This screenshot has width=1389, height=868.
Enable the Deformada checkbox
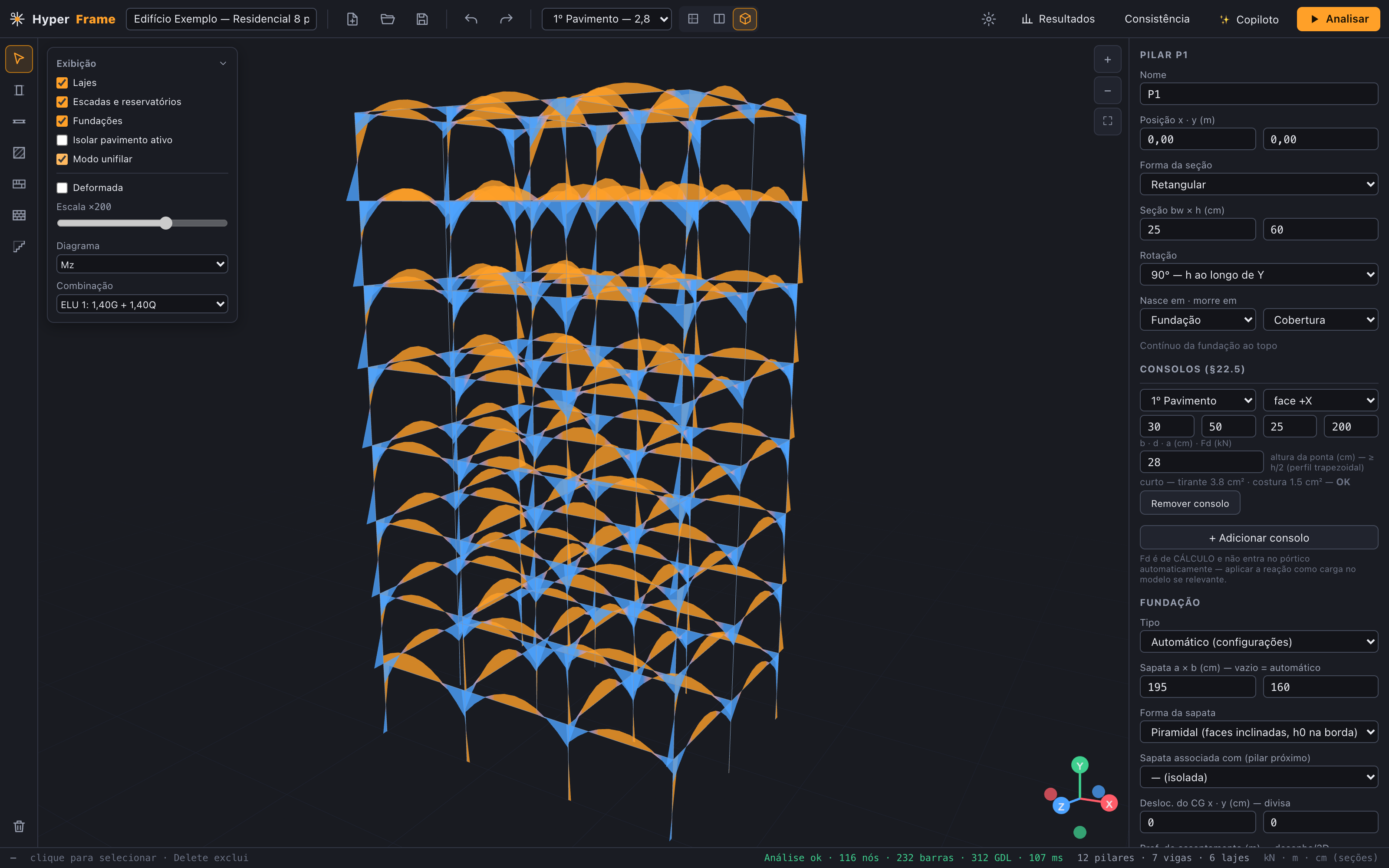tap(62, 188)
